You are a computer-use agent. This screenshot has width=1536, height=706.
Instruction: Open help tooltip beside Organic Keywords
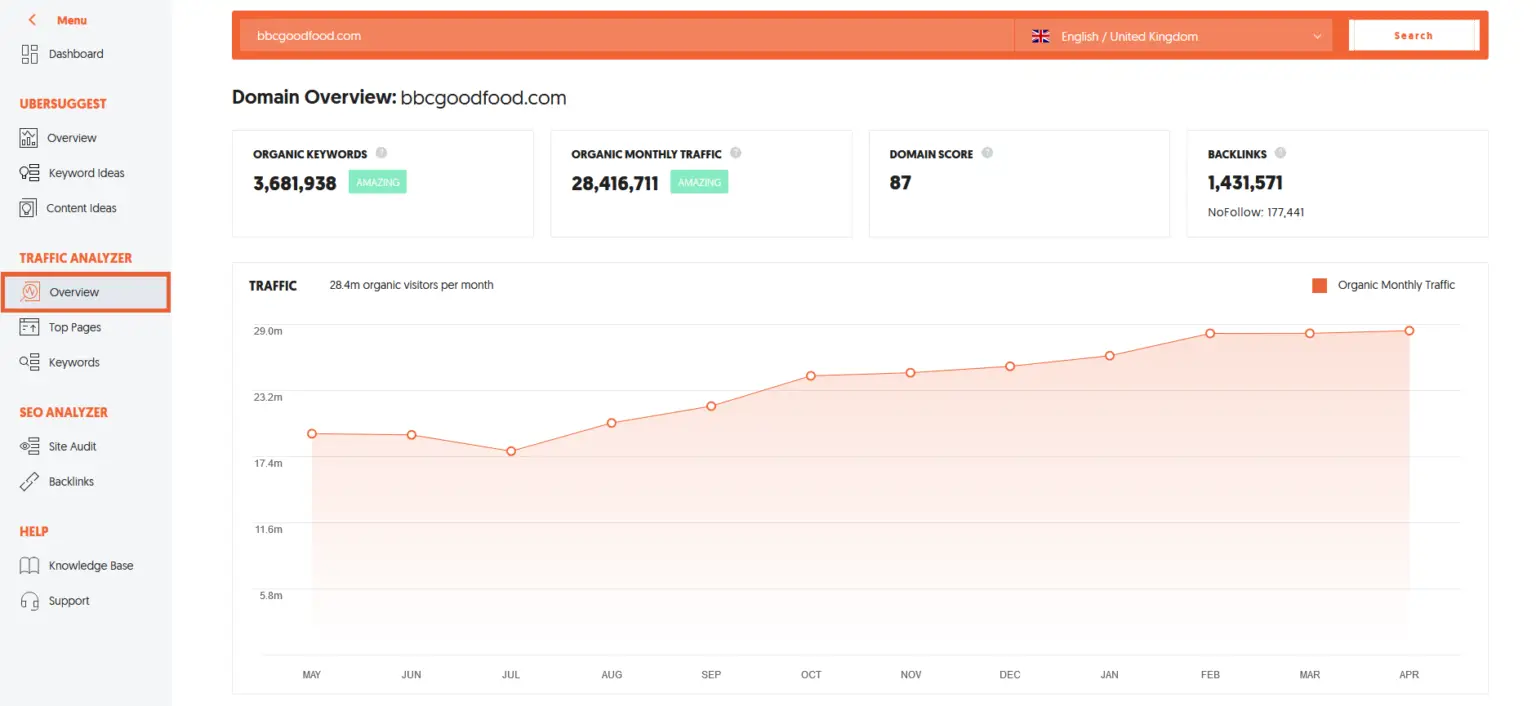pyautogui.click(x=381, y=154)
